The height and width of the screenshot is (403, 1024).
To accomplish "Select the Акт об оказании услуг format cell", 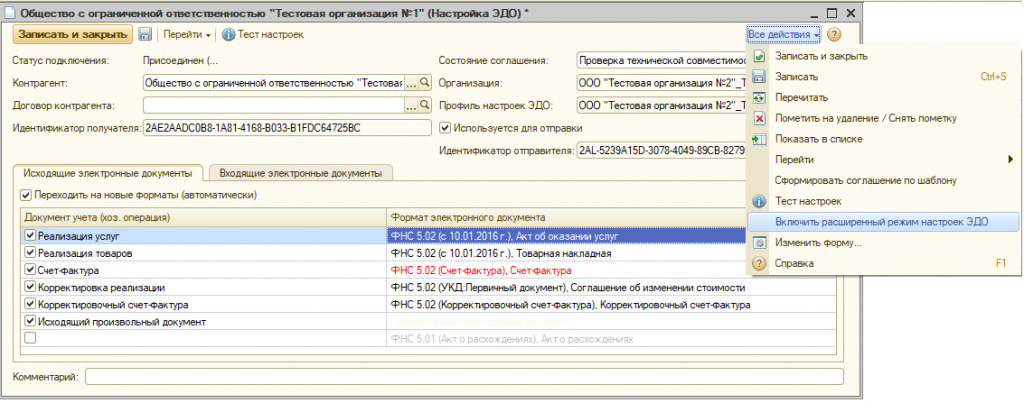I will (566, 235).
